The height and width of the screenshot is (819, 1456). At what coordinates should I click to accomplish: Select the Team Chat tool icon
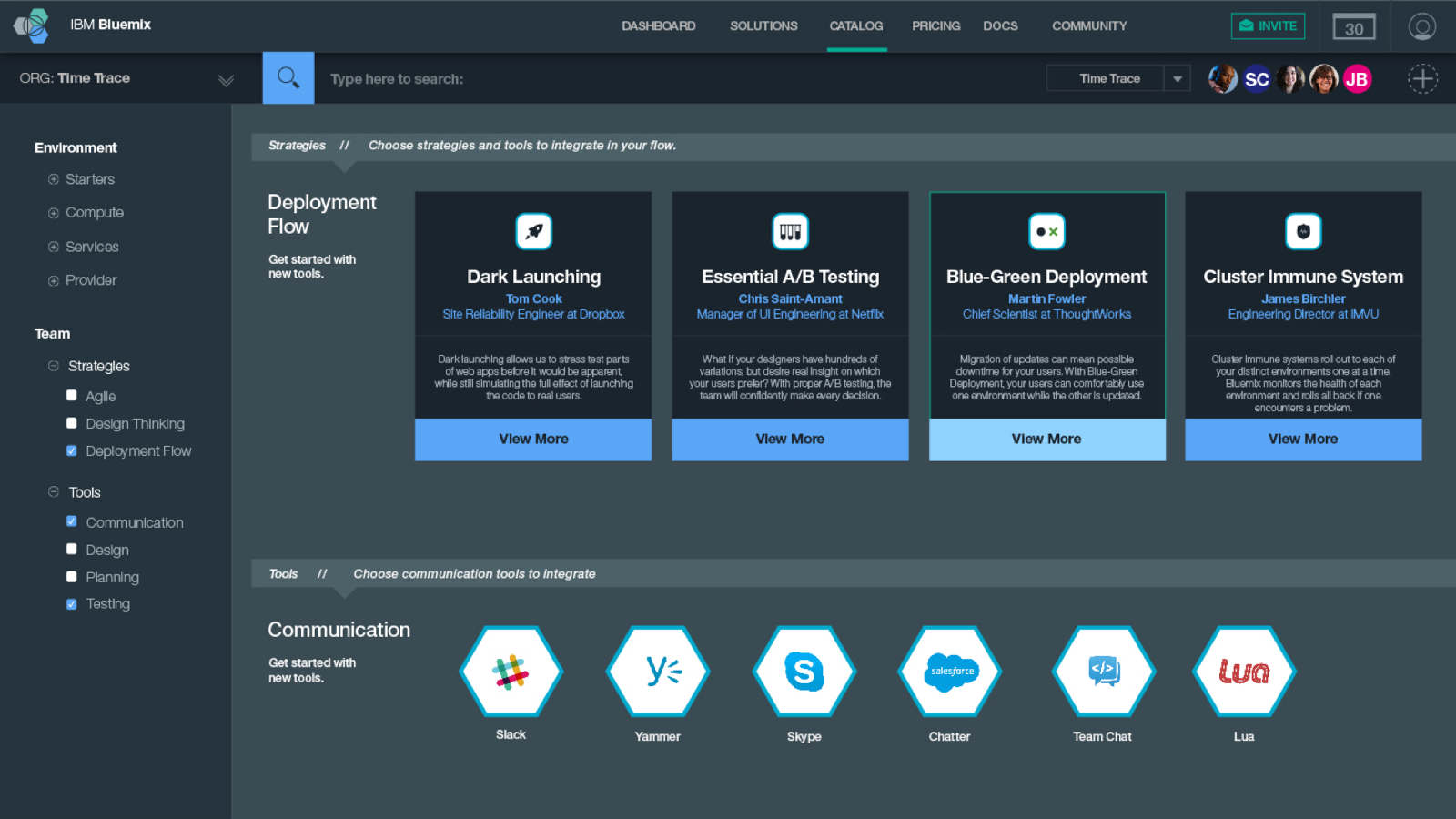tap(1103, 672)
